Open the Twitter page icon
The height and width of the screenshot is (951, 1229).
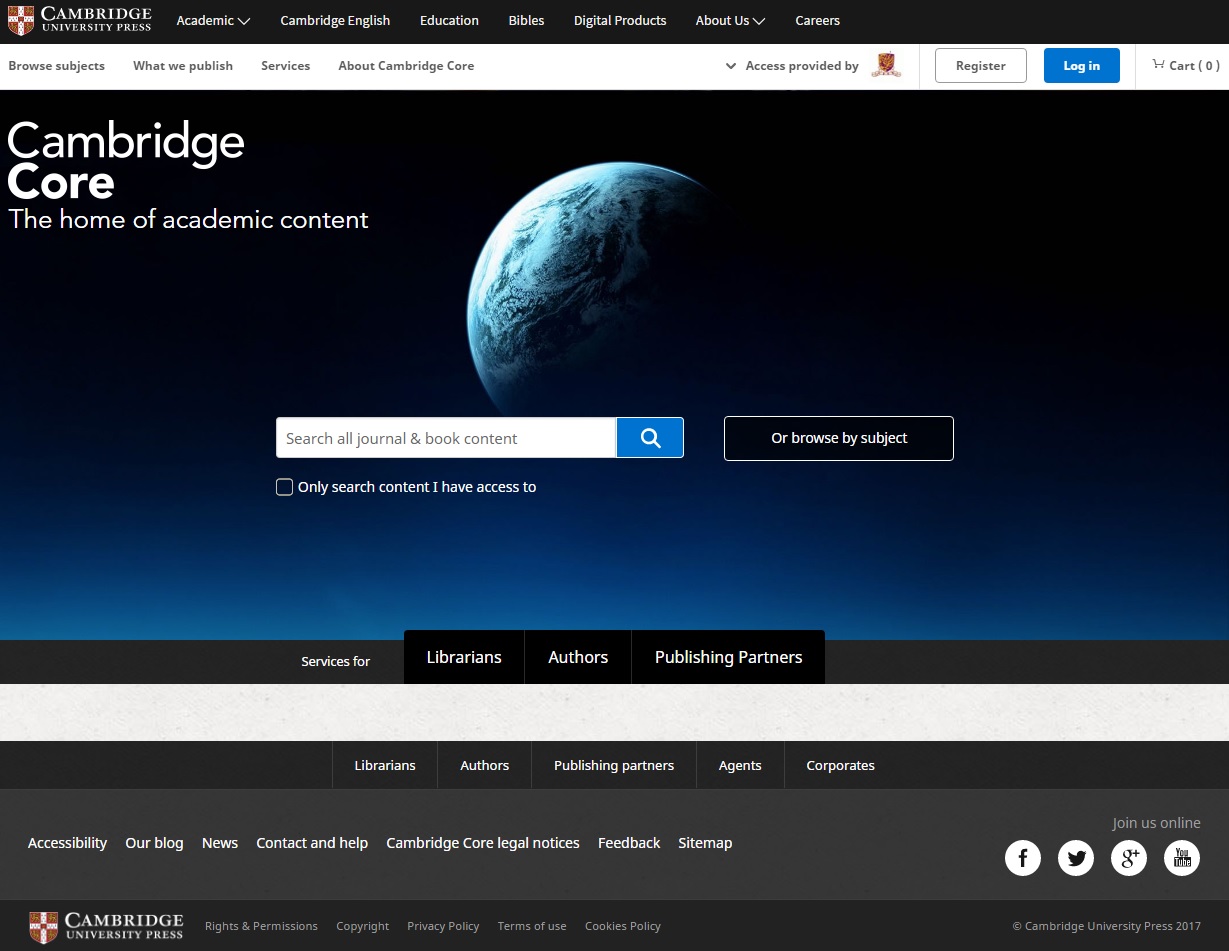pyautogui.click(x=1076, y=857)
